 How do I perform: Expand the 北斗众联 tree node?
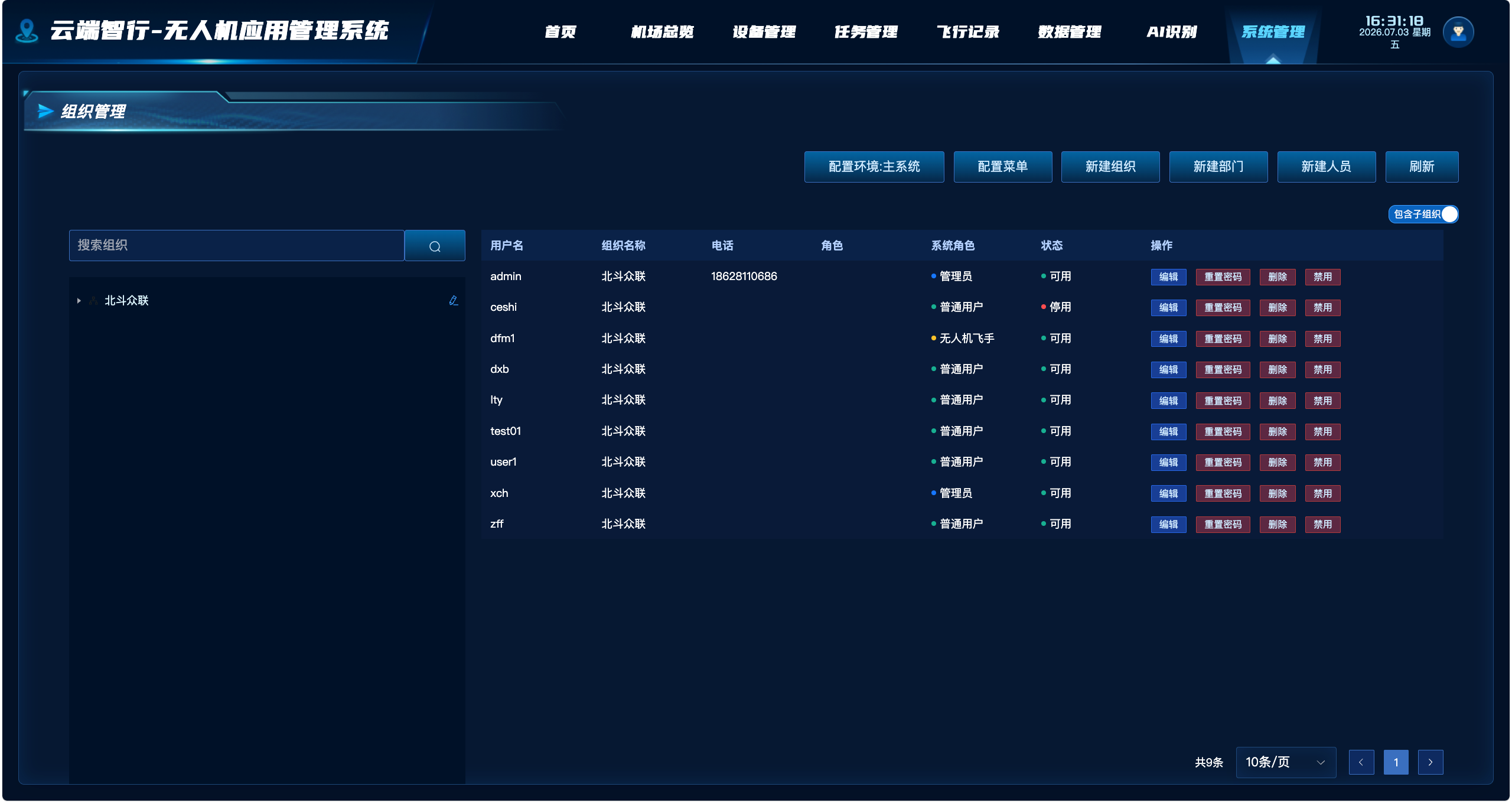[x=79, y=301]
